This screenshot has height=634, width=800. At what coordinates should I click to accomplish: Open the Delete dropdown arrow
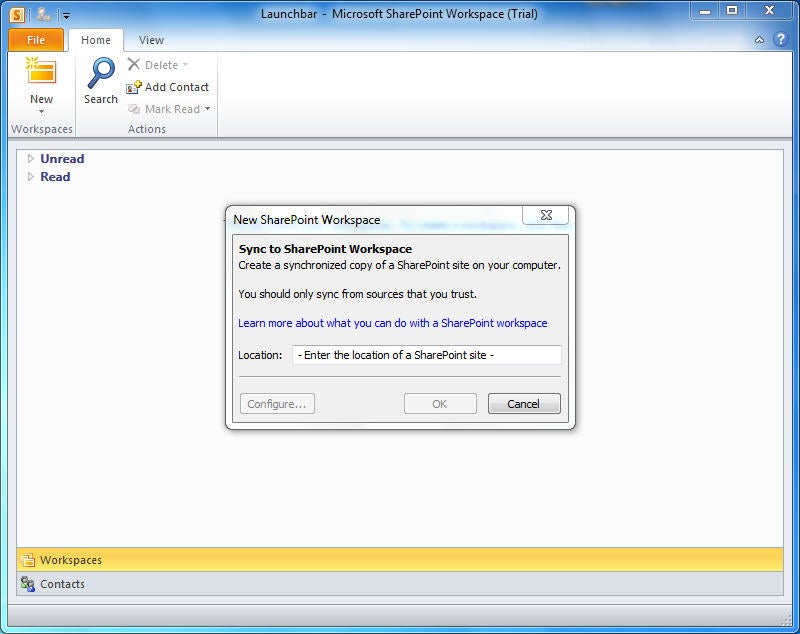tap(186, 65)
